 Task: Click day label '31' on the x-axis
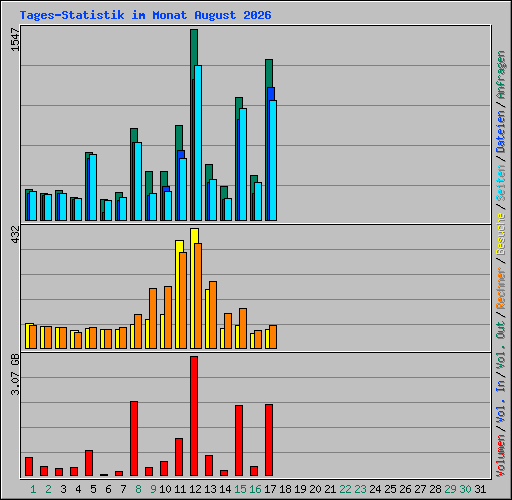pyautogui.click(x=480, y=489)
